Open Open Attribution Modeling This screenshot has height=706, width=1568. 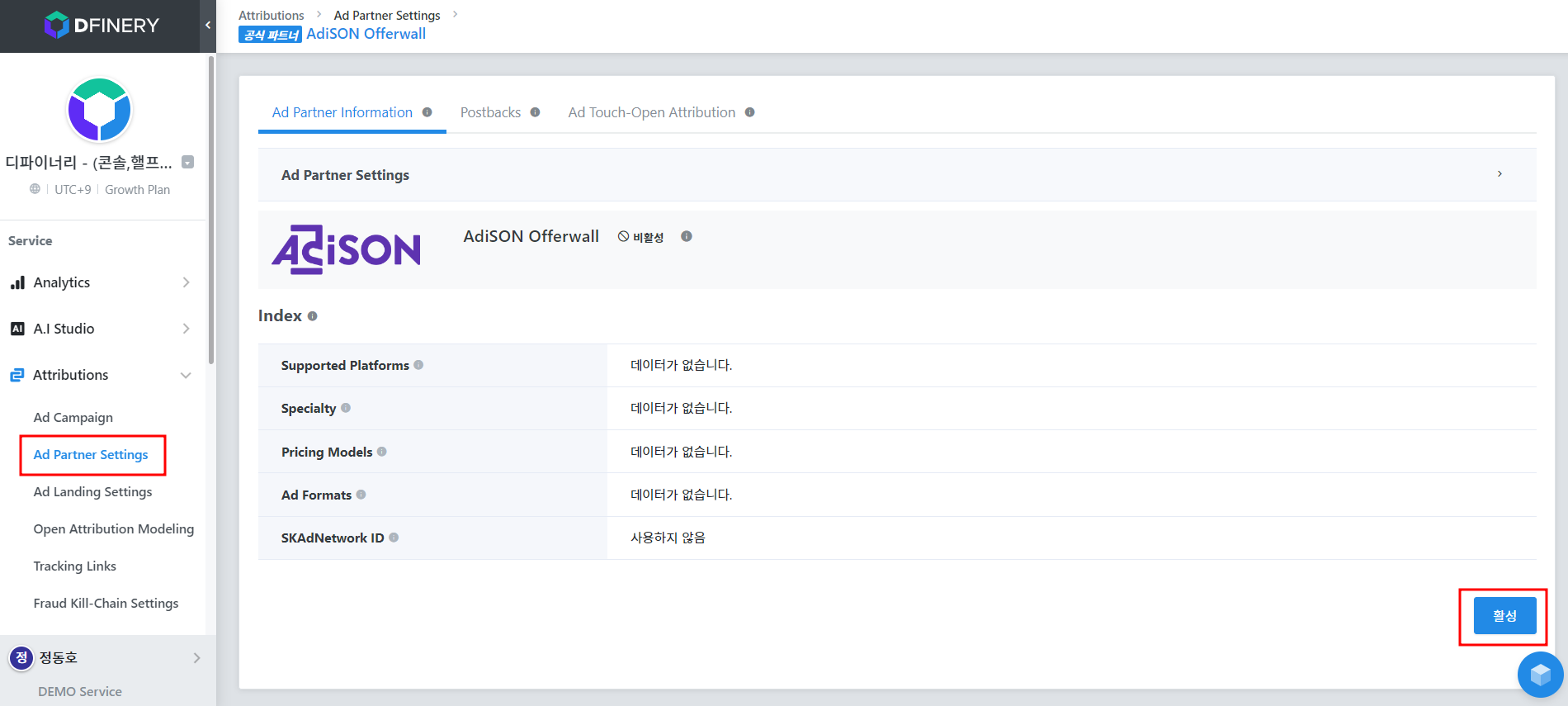[114, 529]
